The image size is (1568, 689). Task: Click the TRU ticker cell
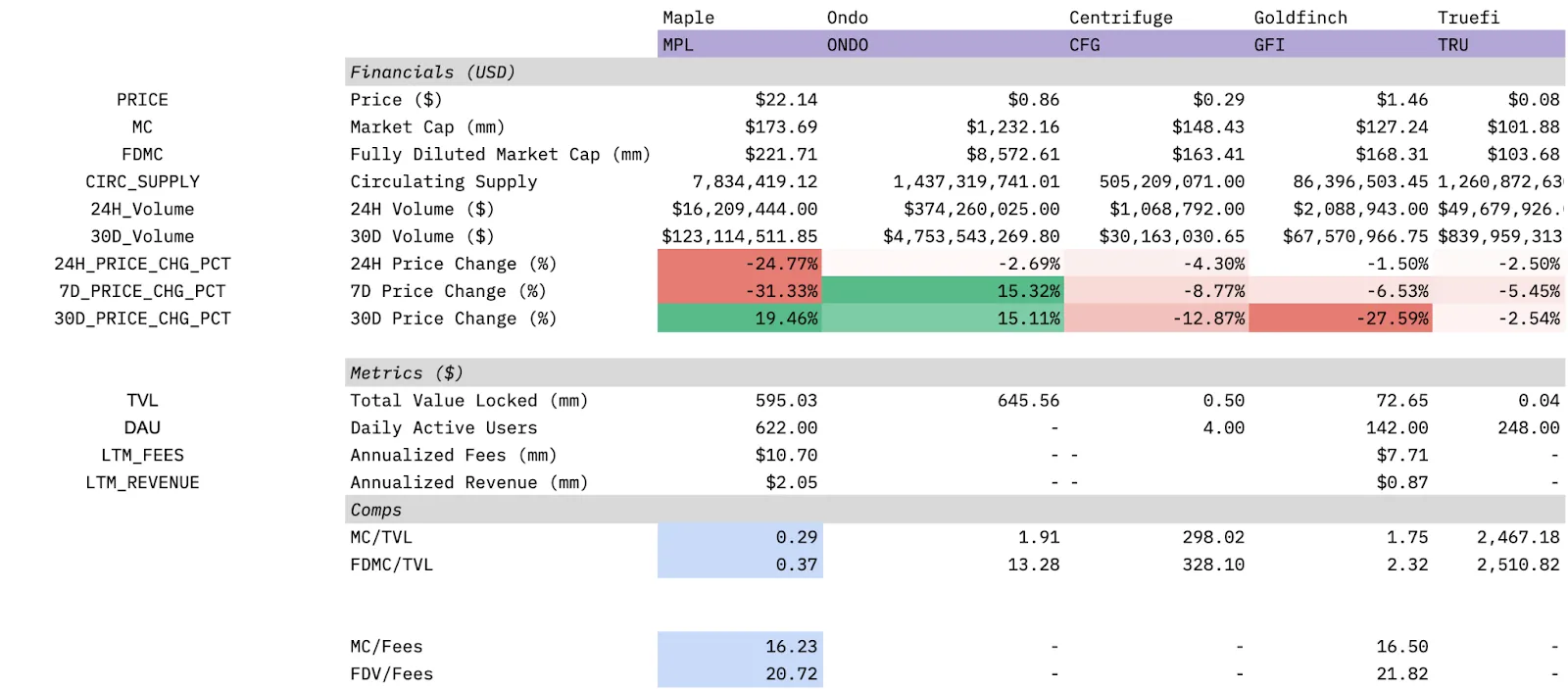click(x=1498, y=45)
